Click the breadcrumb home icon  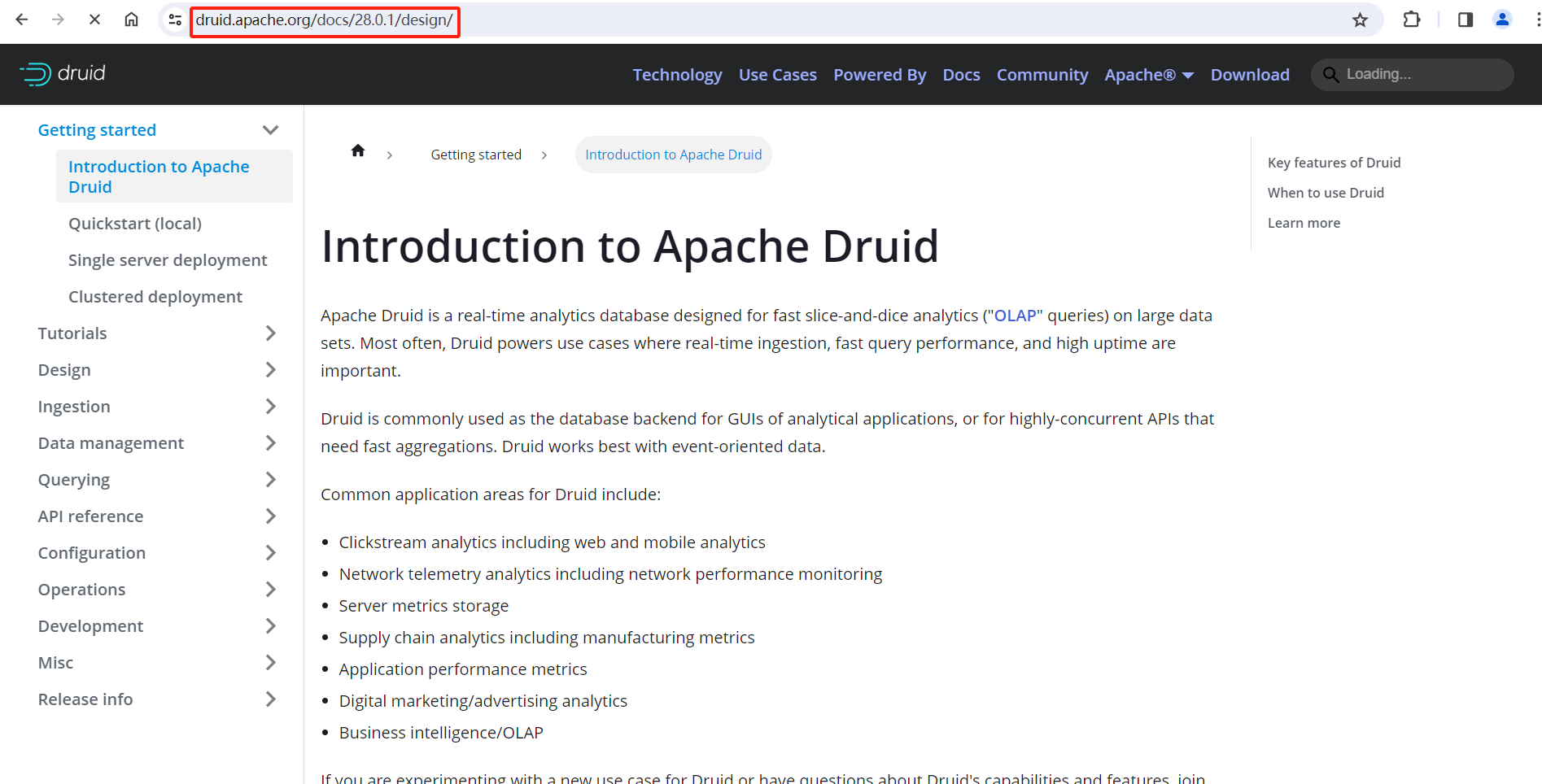click(358, 151)
